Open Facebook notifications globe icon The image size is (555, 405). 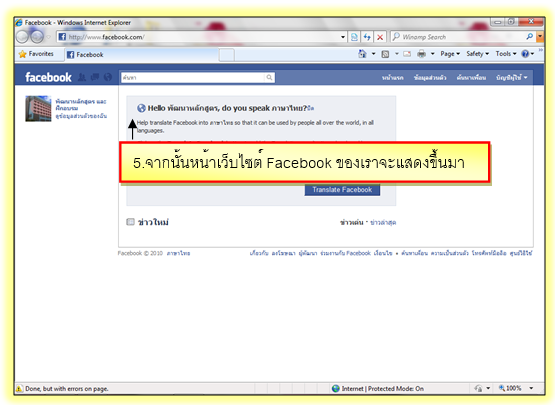pyautogui.click(x=108, y=77)
